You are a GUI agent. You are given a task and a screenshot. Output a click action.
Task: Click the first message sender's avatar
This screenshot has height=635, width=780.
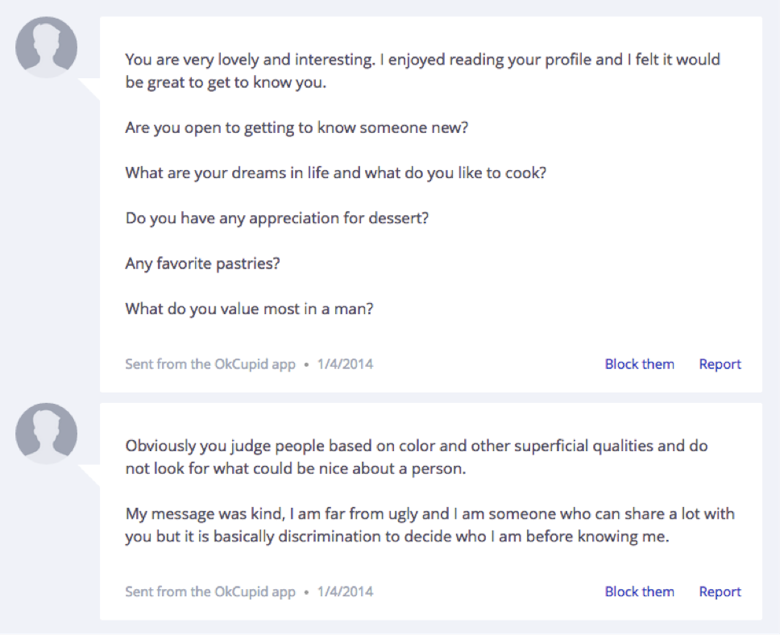click(x=47, y=46)
